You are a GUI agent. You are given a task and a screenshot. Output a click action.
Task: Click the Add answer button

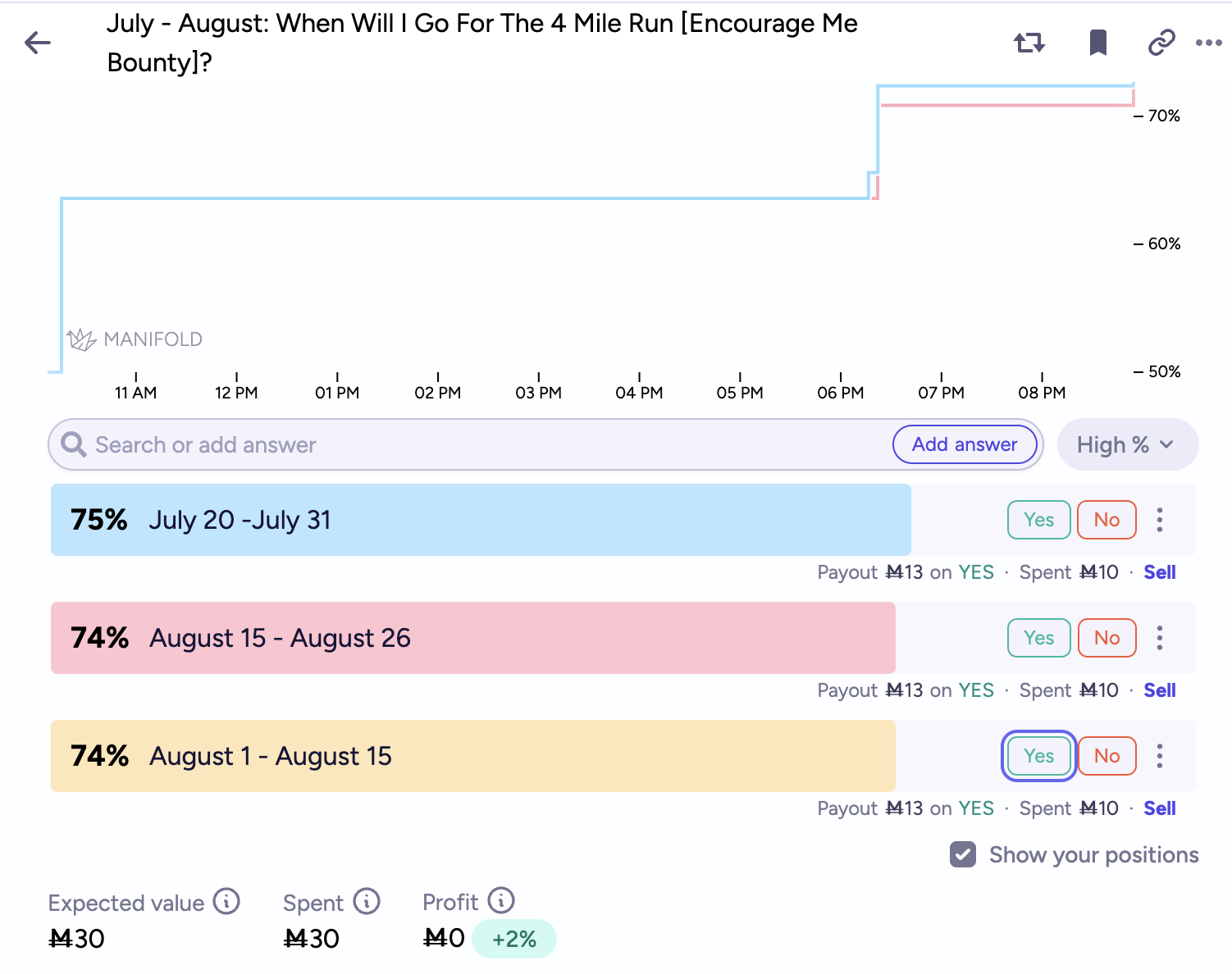point(965,444)
